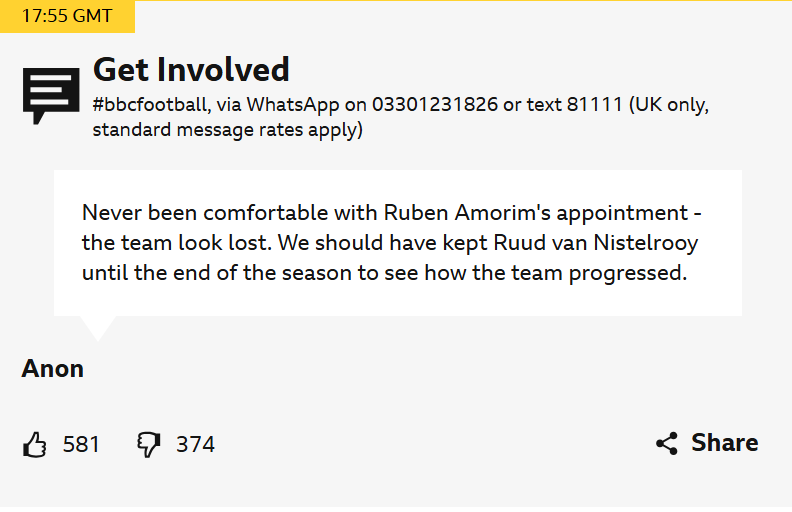Like the comment with the thumbs-up icon
Screen dimensions: 792x512
34,445
